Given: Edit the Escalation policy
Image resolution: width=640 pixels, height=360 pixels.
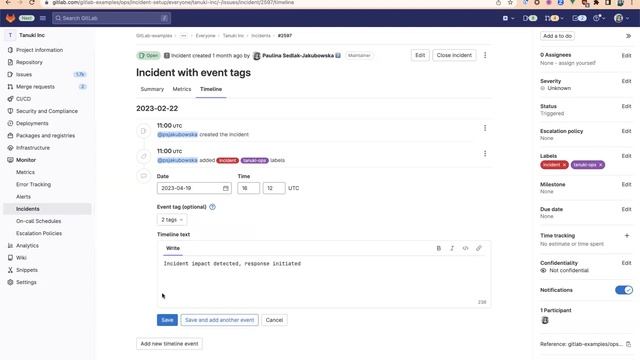Looking at the screenshot, I should pyautogui.click(x=627, y=131).
